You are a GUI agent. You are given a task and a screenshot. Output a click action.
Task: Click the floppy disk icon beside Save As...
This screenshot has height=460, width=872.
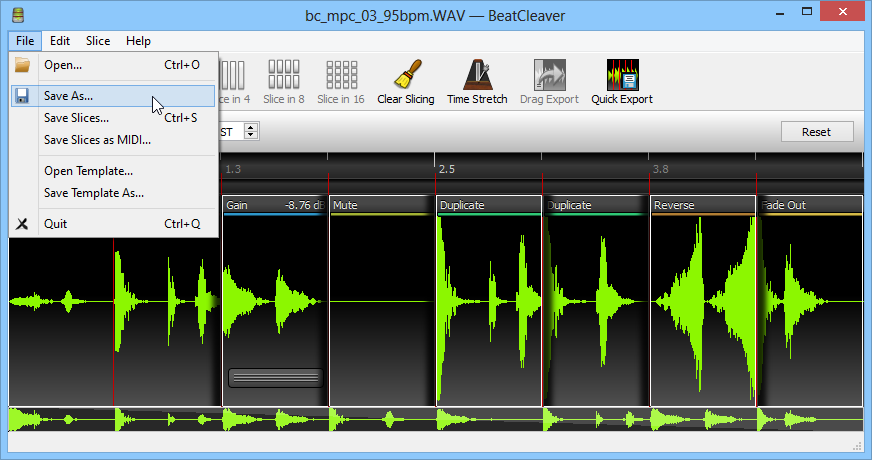click(22, 96)
